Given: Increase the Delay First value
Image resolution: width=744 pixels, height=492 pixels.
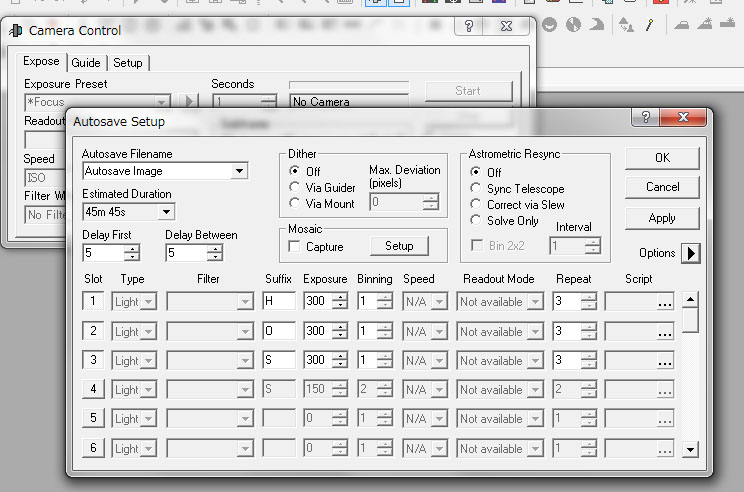Looking at the screenshot, I should coord(132,249).
